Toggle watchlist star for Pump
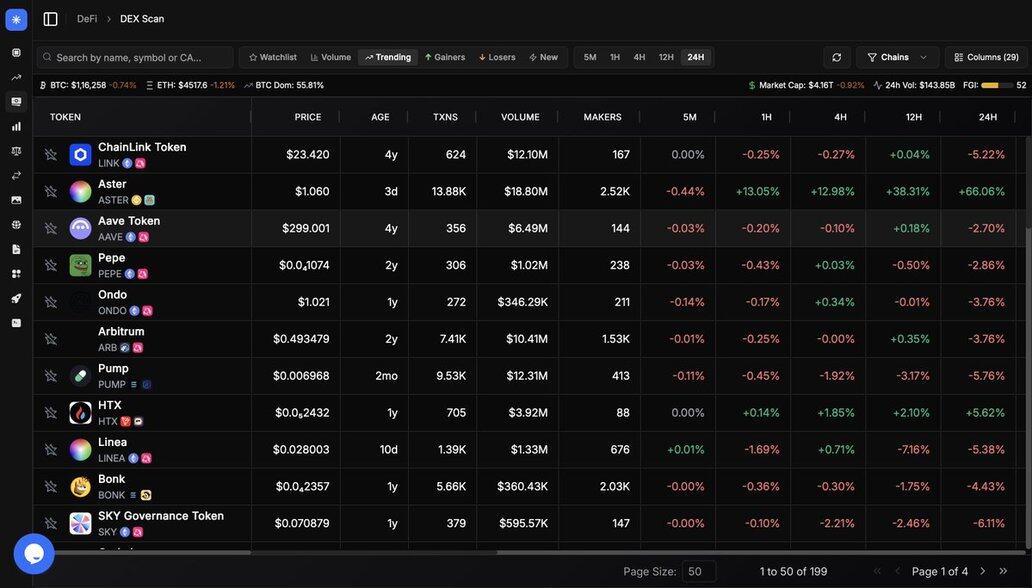This screenshot has height=588, width=1032. (51, 376)
